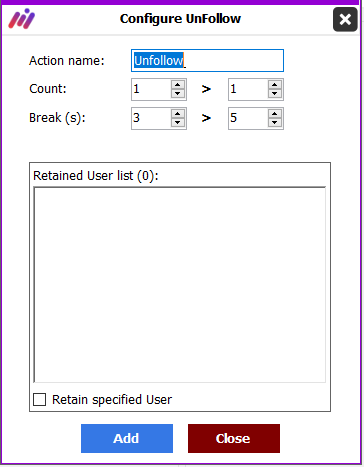Decrease the minimum Count value
Viewport: 364px width, 467px height.
point(178,94)
